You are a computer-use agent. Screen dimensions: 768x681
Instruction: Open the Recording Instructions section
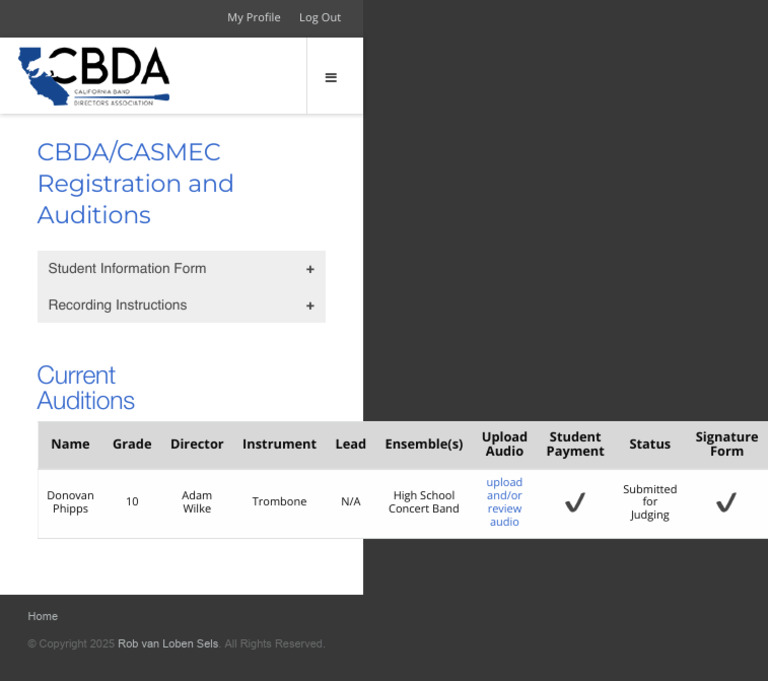181,305
